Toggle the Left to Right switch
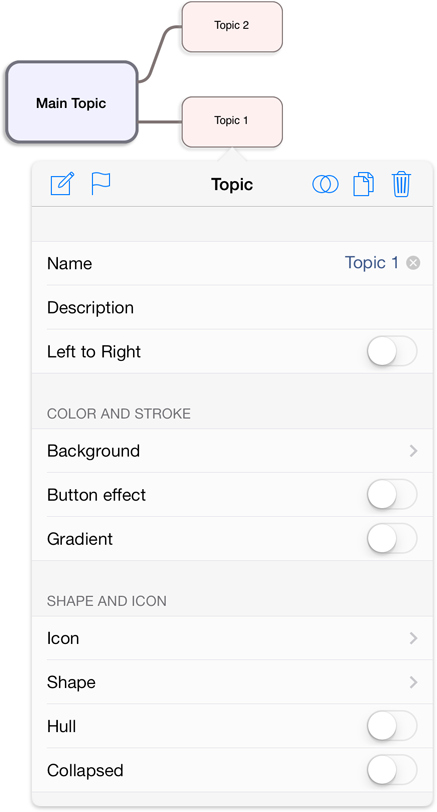This screenshot has height=812, width=437. pyautogui.click(x=392, y=352)
